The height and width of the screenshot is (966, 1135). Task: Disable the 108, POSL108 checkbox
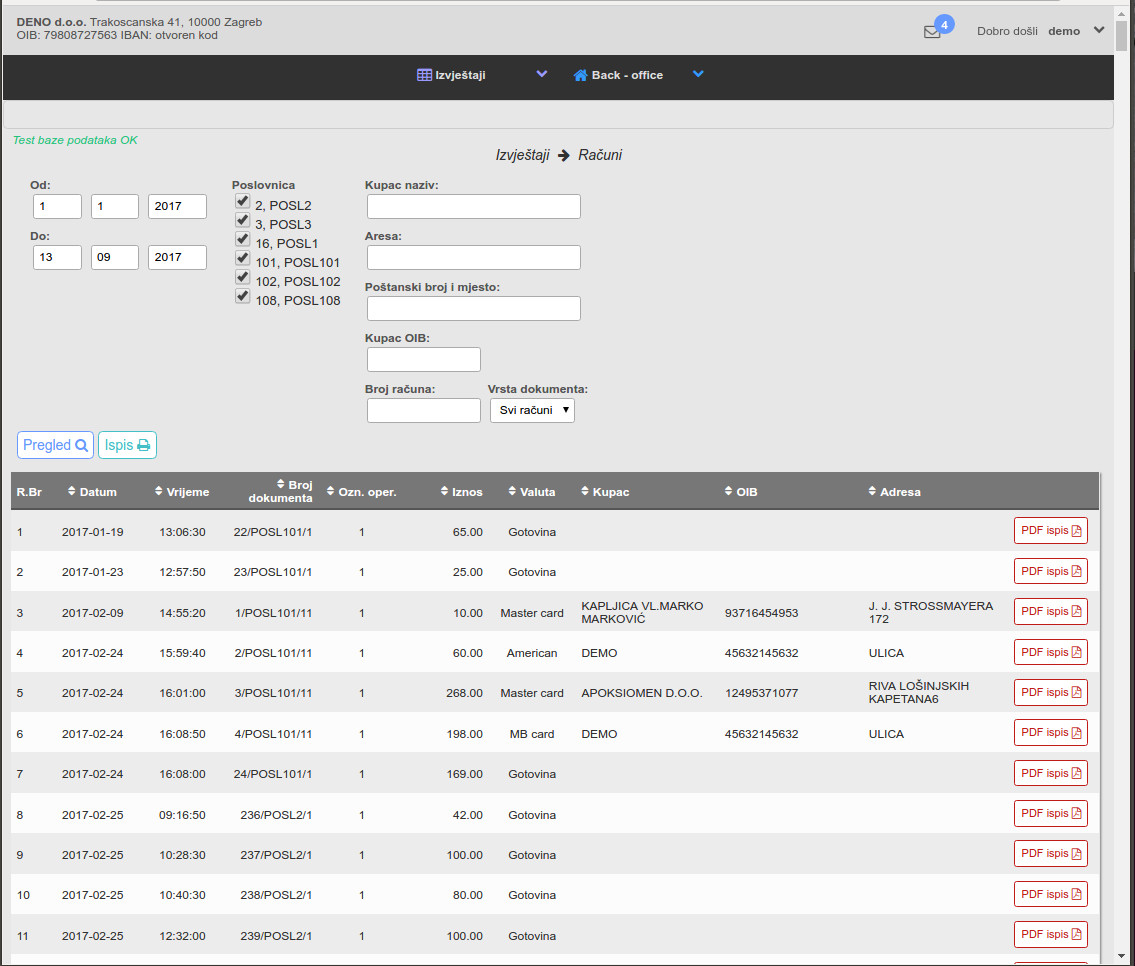tap(242, 297)
